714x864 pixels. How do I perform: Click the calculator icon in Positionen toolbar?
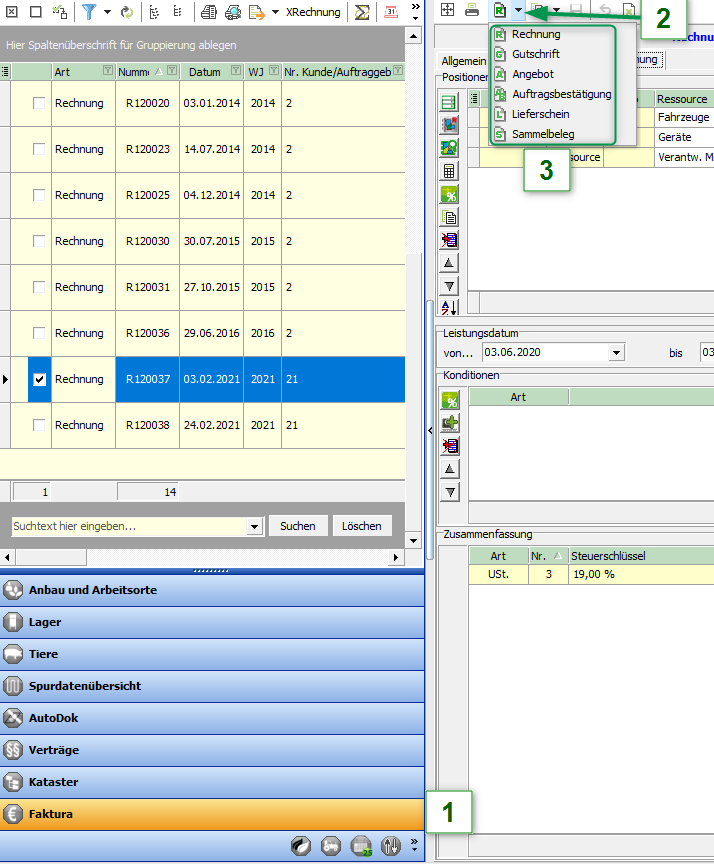pyautogui.click(x=449, y=171)
